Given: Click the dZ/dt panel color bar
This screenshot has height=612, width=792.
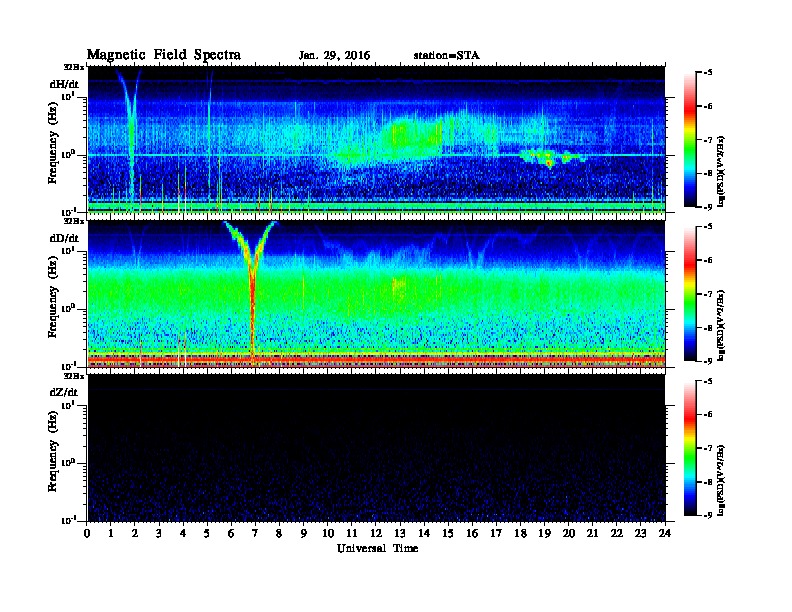Looking at the screenshot, I should click(x=690, y=448).
